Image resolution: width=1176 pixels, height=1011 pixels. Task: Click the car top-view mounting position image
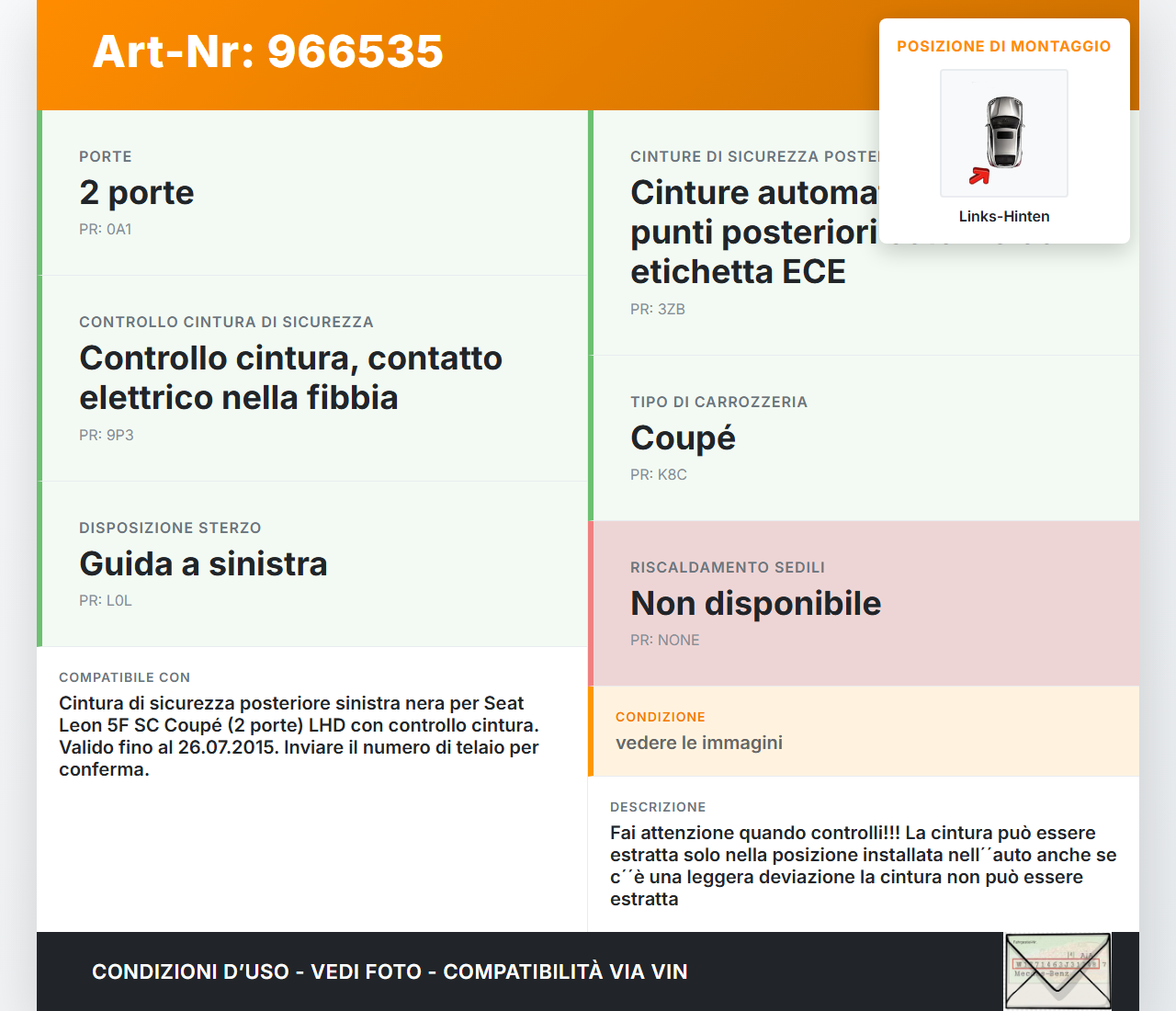tap(1004, 133)
